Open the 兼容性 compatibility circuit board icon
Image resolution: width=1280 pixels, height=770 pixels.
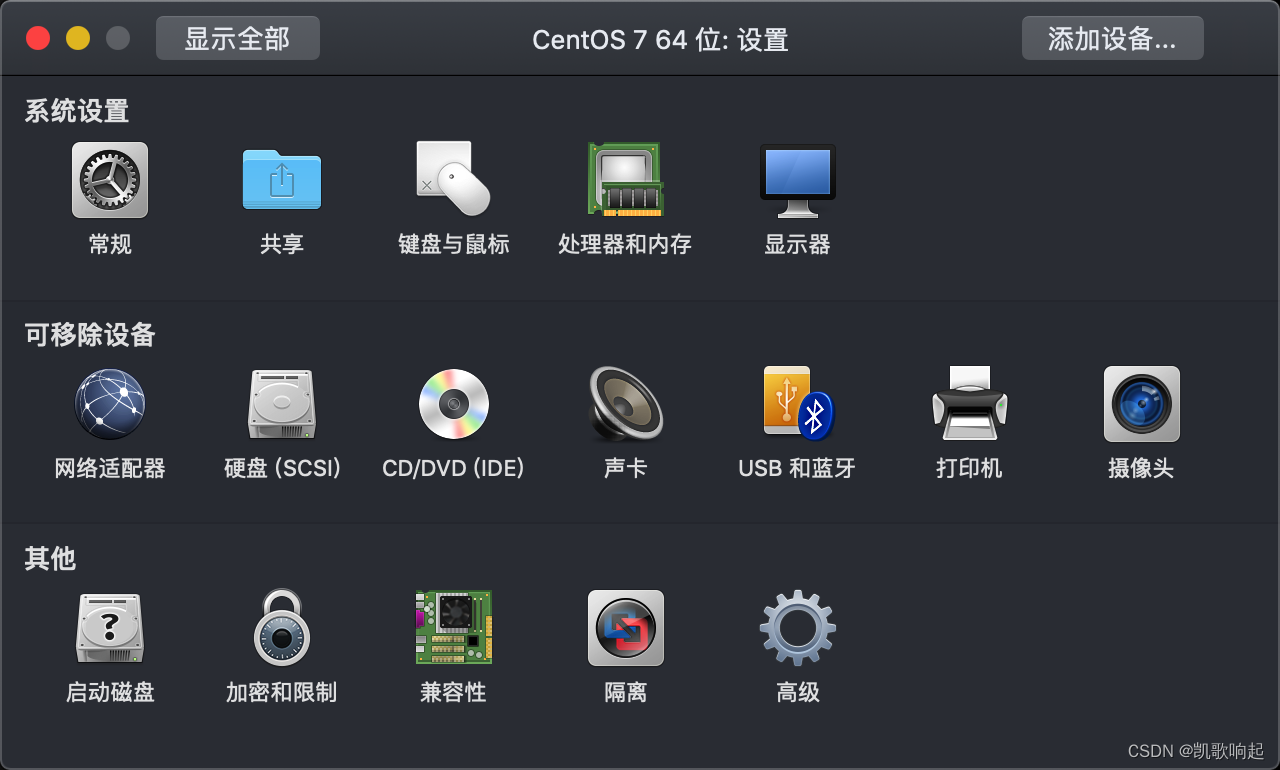click(454, 628)
